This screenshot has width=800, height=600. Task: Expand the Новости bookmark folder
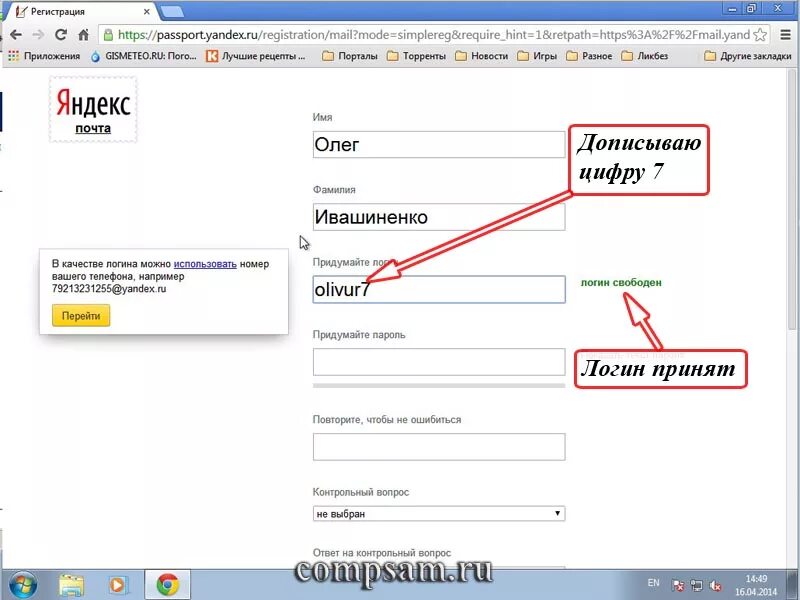pos(482,56)
